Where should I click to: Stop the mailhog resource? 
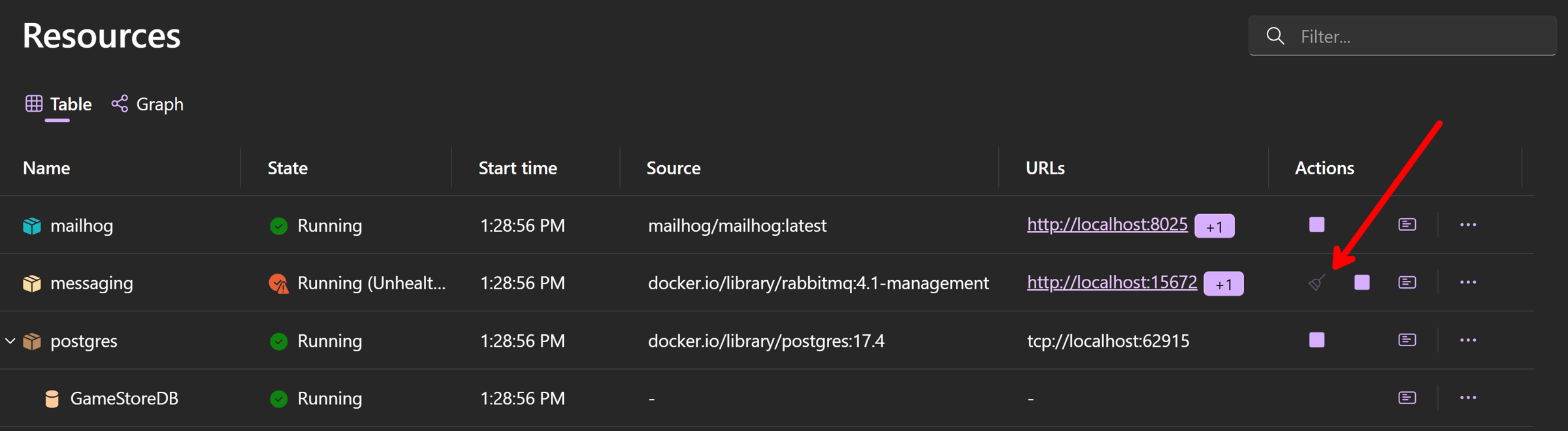coord(1316,225)
